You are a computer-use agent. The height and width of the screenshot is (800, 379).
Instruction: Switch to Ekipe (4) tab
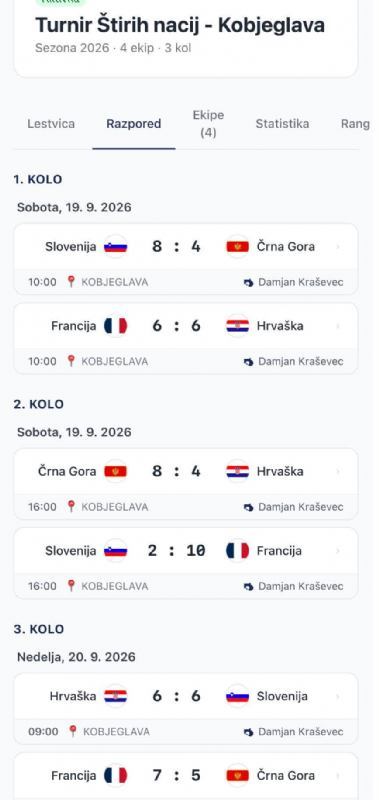point(208,123)
